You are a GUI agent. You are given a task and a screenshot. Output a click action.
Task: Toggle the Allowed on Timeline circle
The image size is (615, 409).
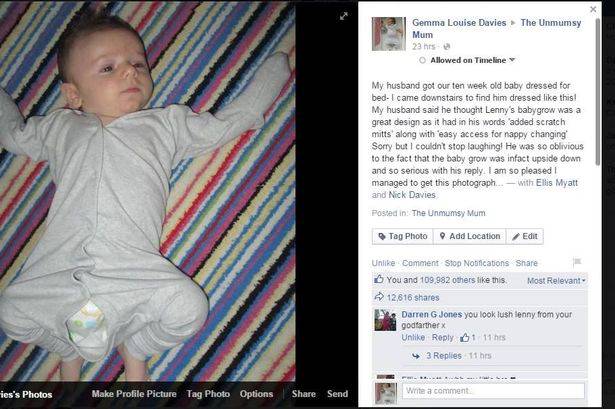[x=422, y=60]
